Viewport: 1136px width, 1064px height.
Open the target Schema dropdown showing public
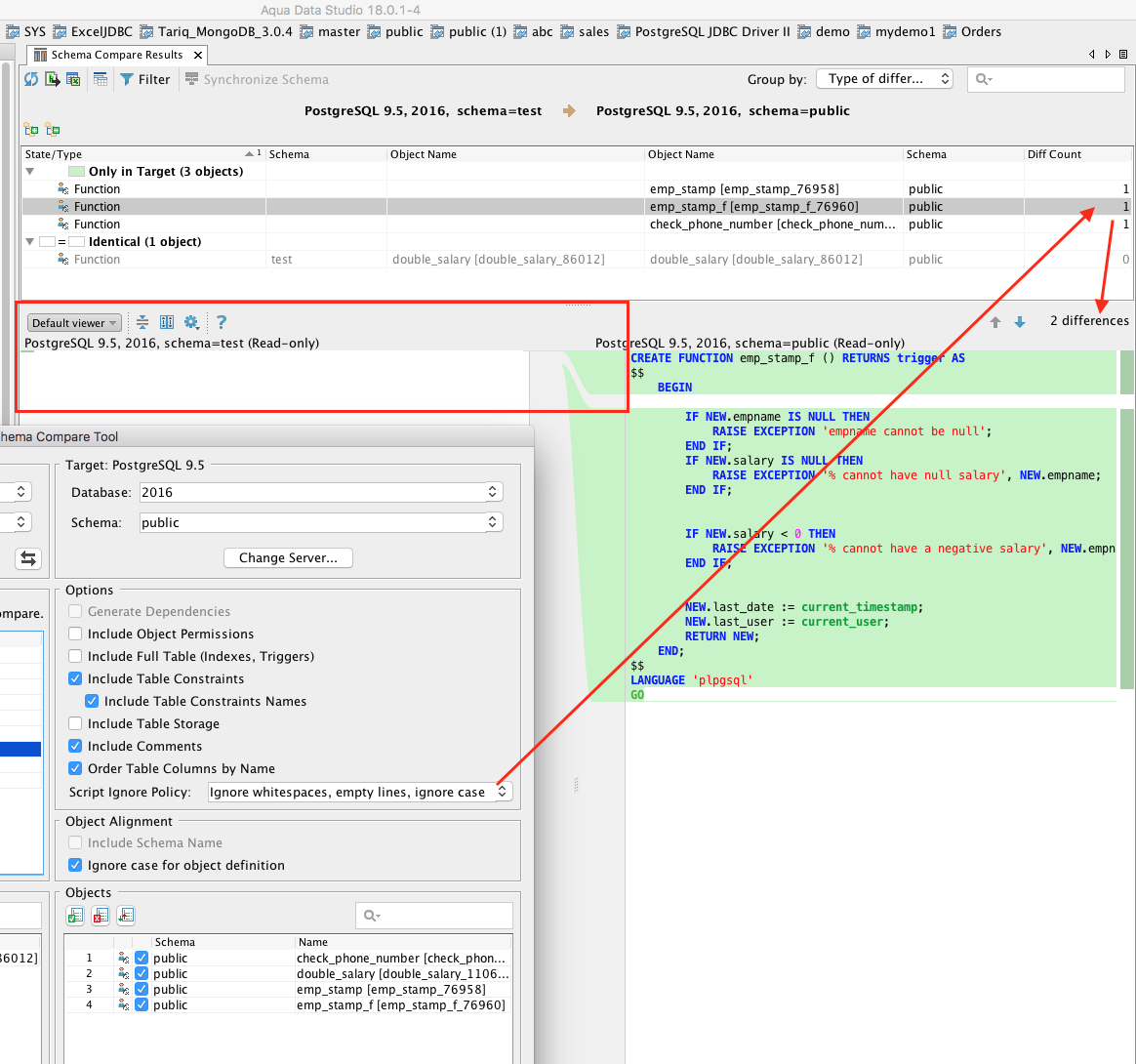coord(321,522)
